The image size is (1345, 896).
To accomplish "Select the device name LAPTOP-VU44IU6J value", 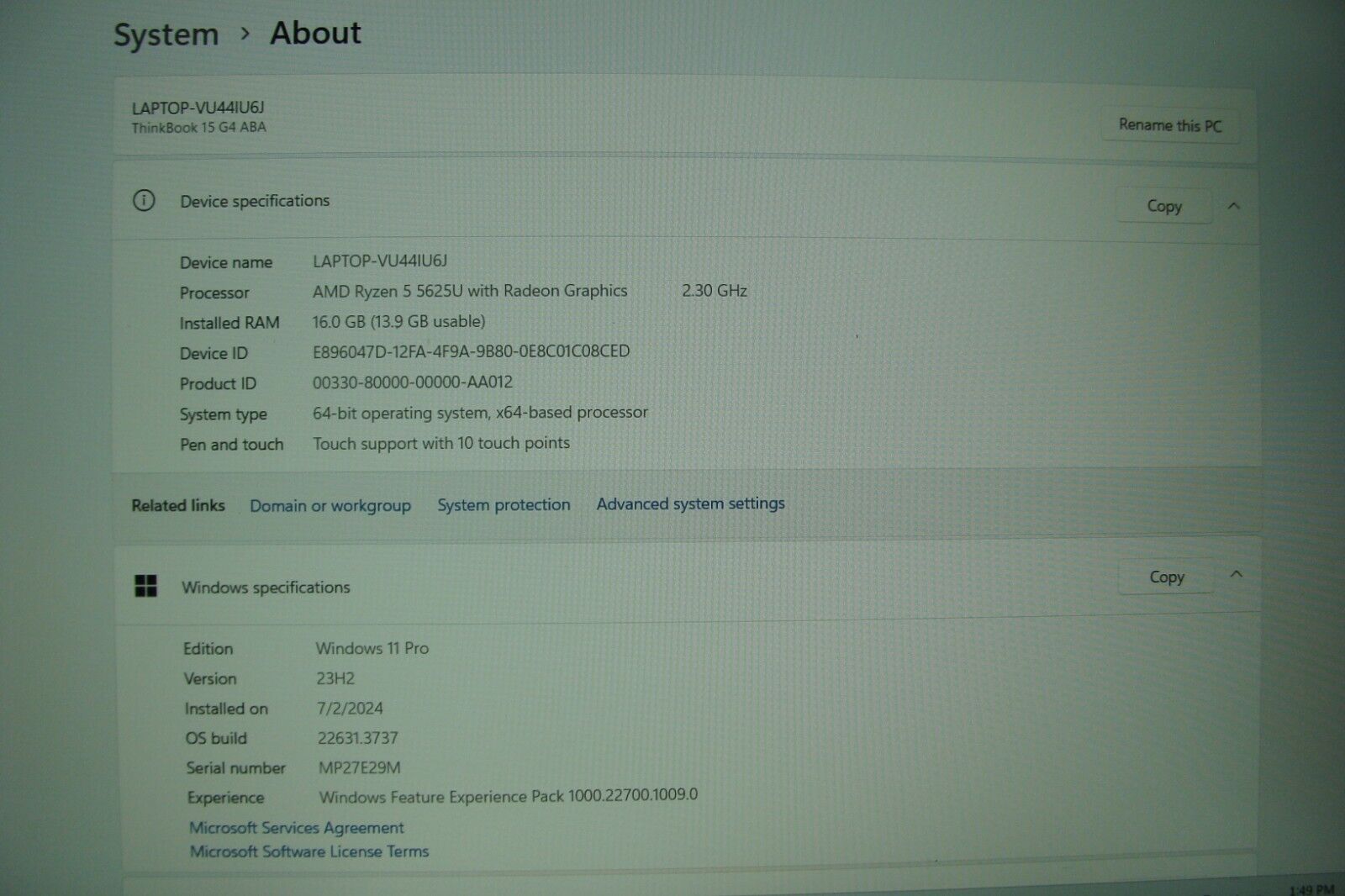I will (380, 261).
